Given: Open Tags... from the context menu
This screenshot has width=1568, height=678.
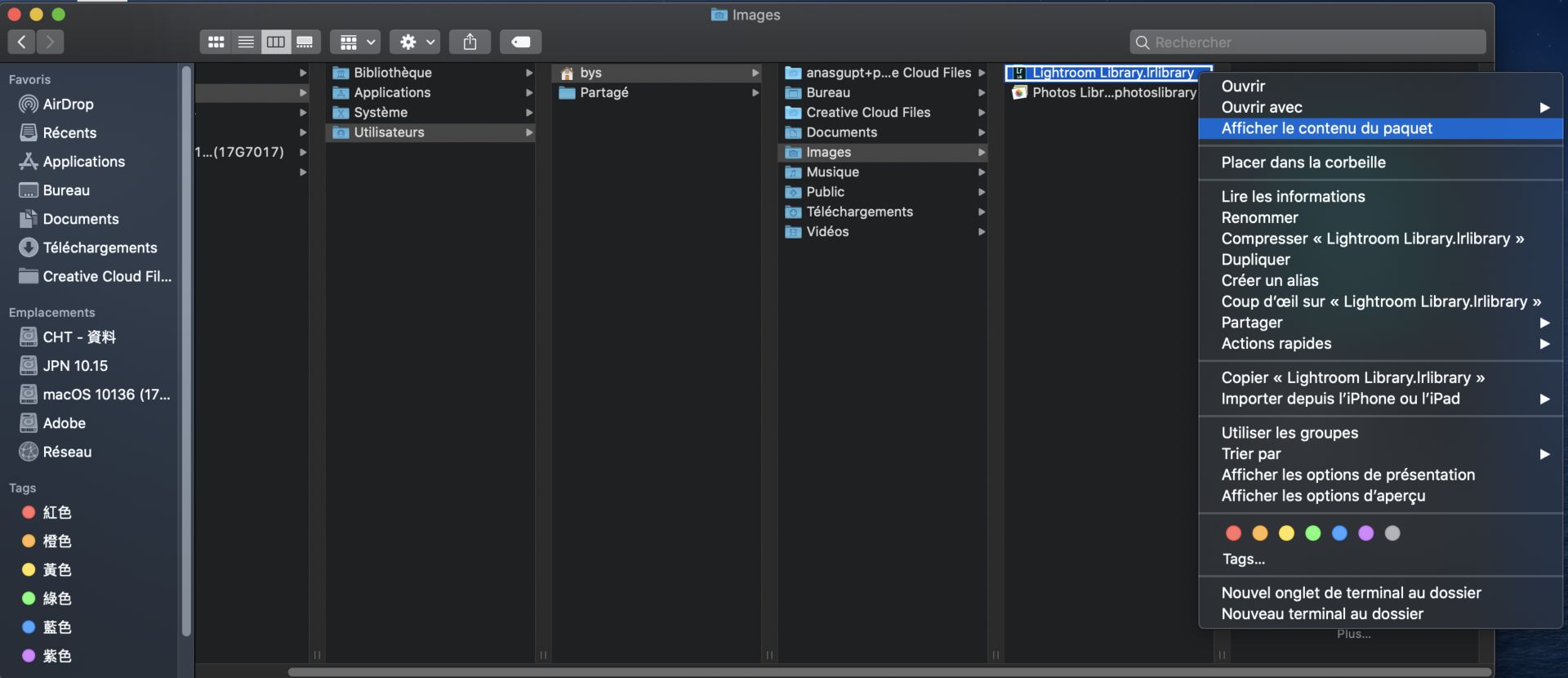Looking at the screenshot, I should pyautogui.click(x=1243, y=559).
